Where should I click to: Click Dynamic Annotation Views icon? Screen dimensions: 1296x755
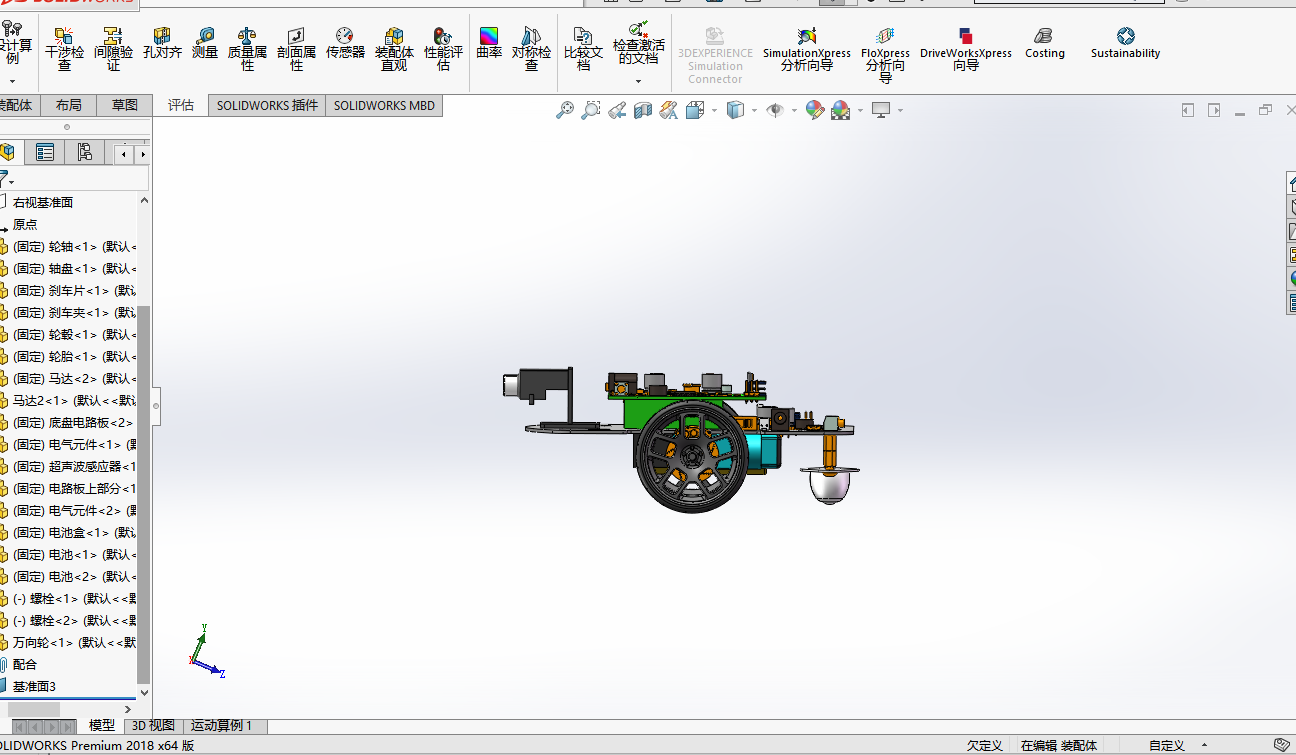click(669, 110)
